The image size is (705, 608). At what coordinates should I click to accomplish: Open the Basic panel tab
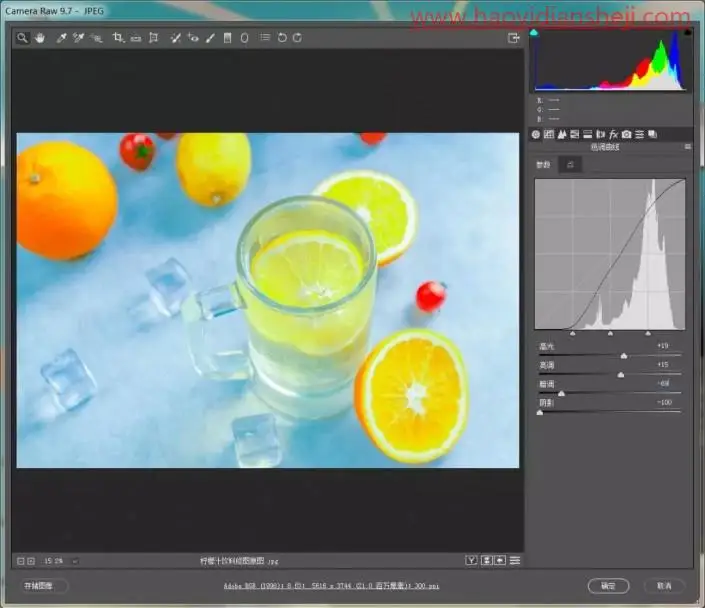click(x=535, y=134)
